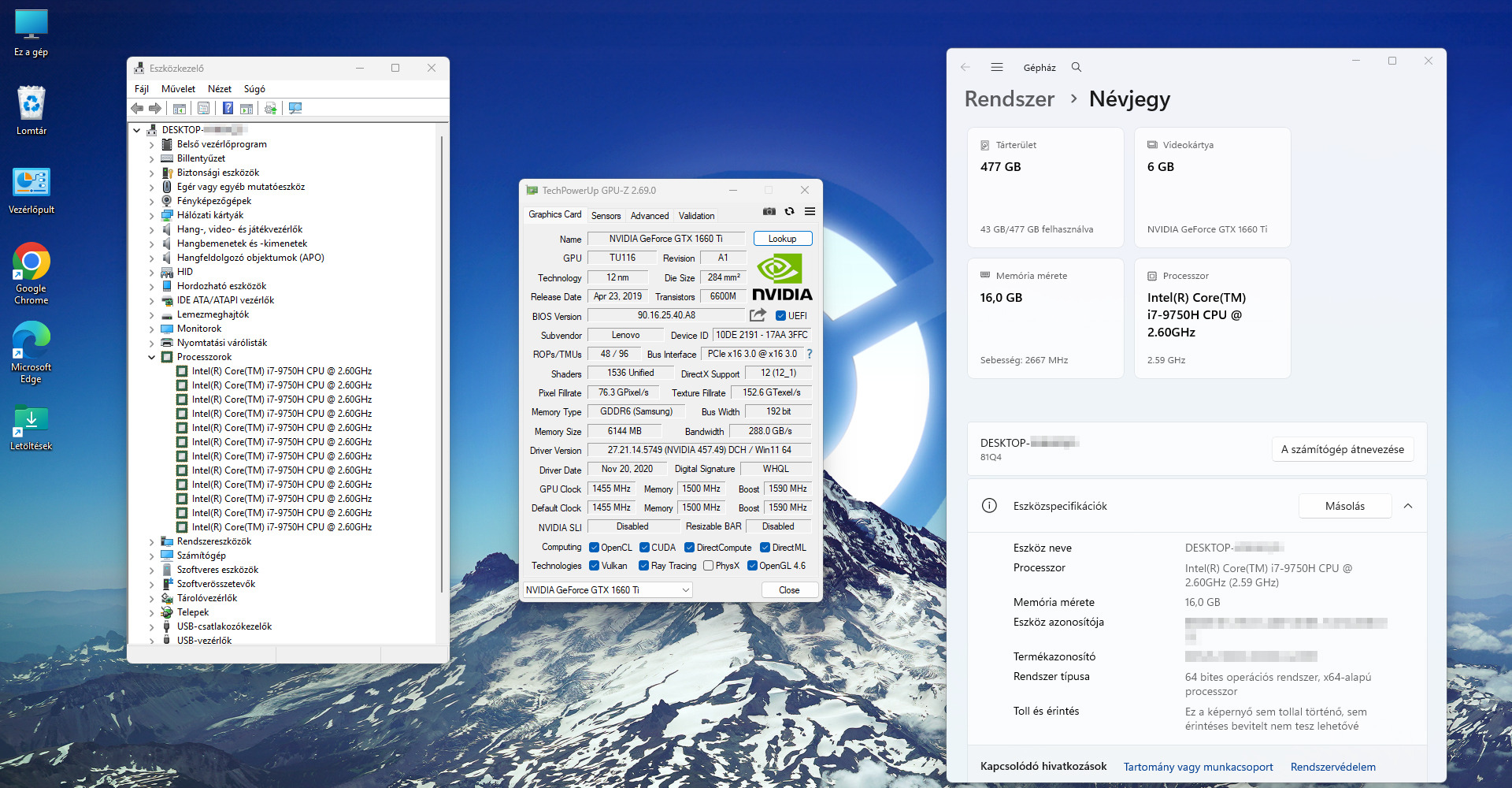Image resolution: width=1512 pixels, height=788 pixels.
Task: Open the Tartomány vagy munkacsoport link
Action: pos(1199,767)
